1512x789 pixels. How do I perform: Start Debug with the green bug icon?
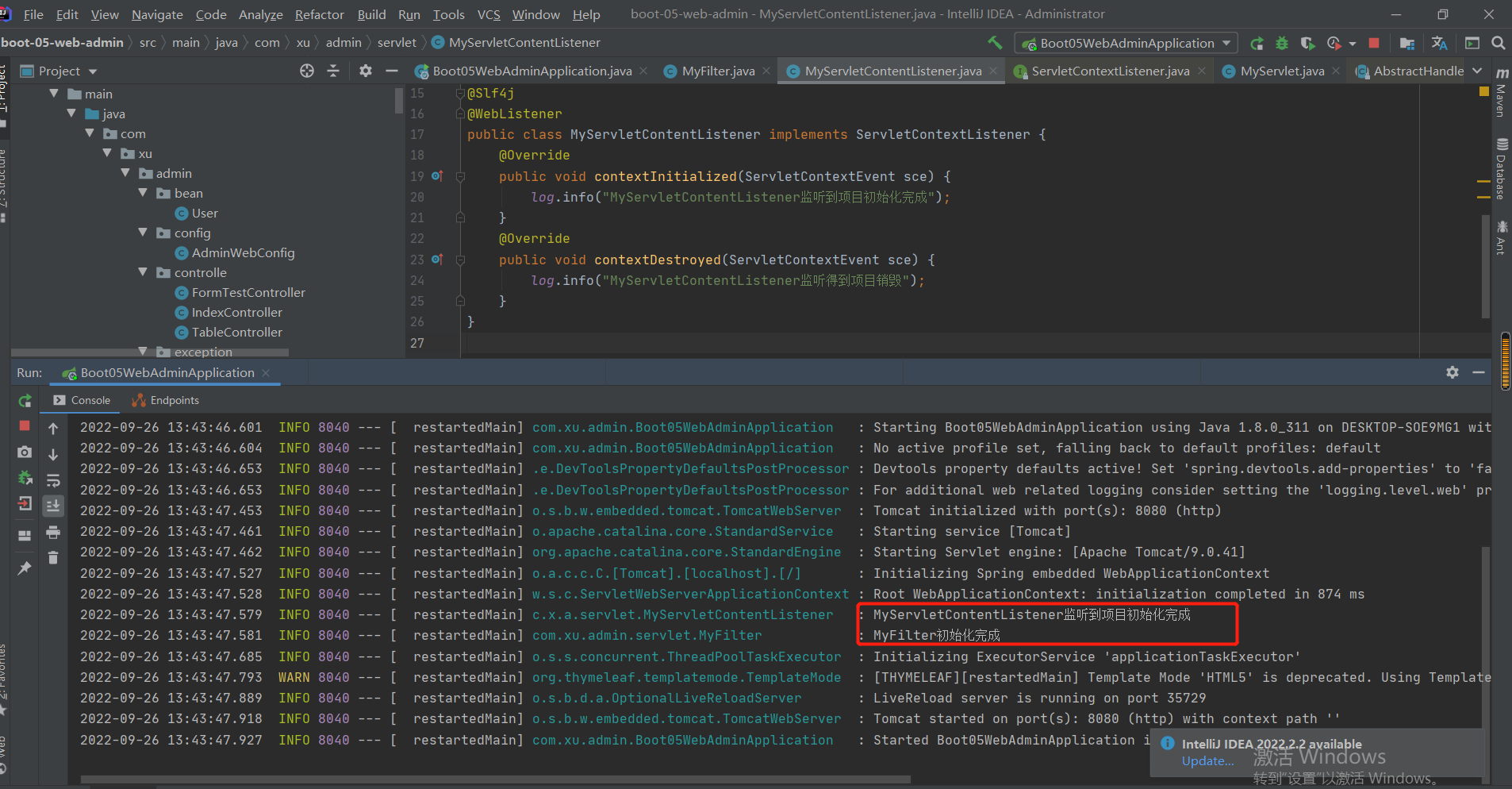click(x=1282, y=43)
